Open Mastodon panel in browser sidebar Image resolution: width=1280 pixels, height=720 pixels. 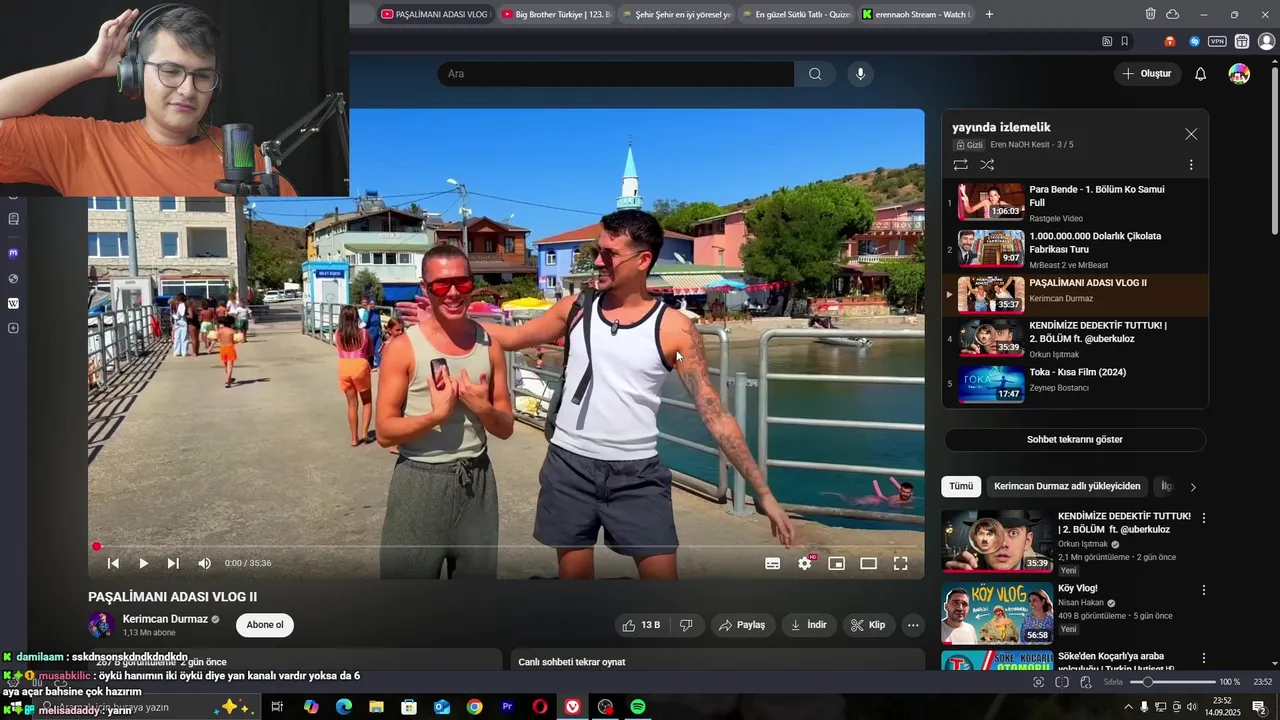13,253
